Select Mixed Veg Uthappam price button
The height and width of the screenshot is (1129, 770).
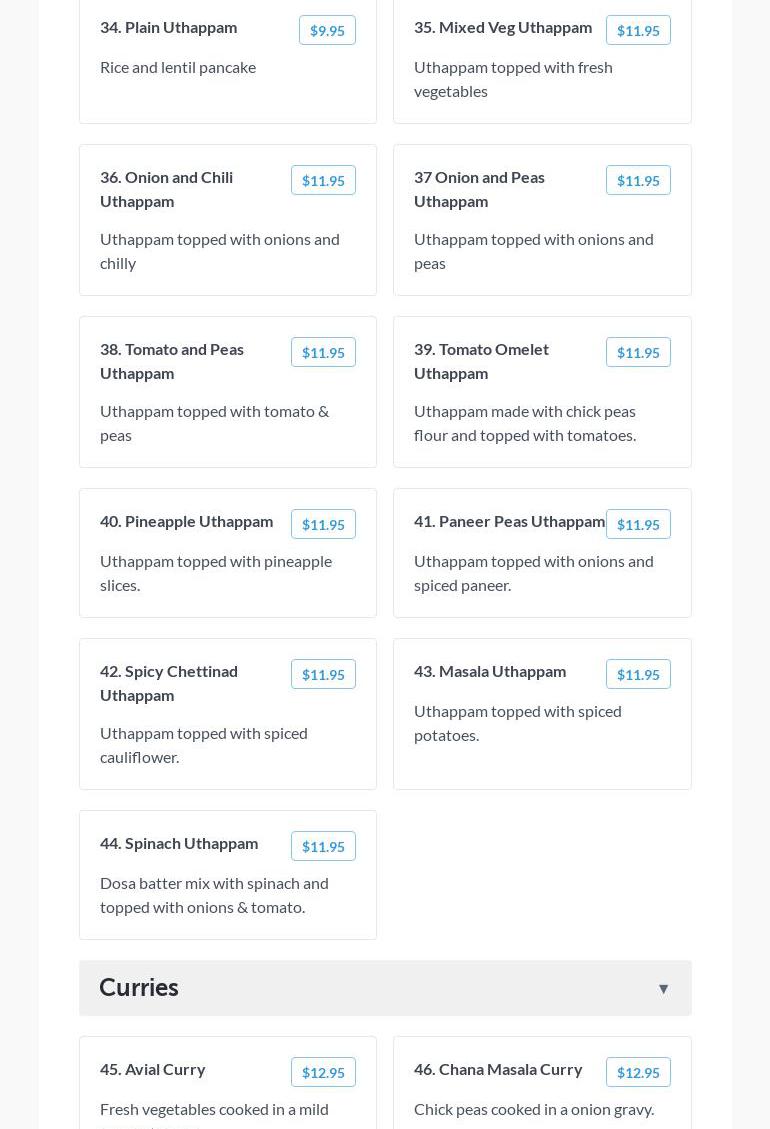click(x=638, y=31)
